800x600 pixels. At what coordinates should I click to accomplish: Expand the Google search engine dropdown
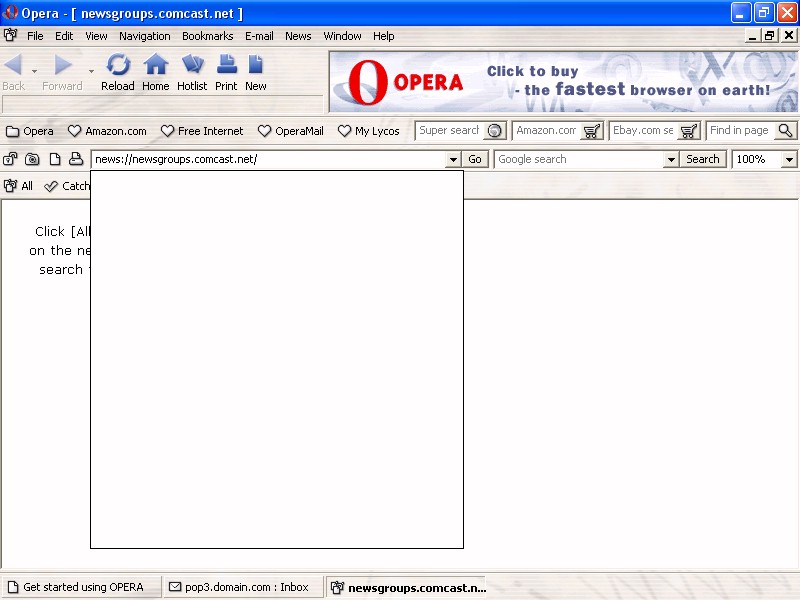coord(671,160)
